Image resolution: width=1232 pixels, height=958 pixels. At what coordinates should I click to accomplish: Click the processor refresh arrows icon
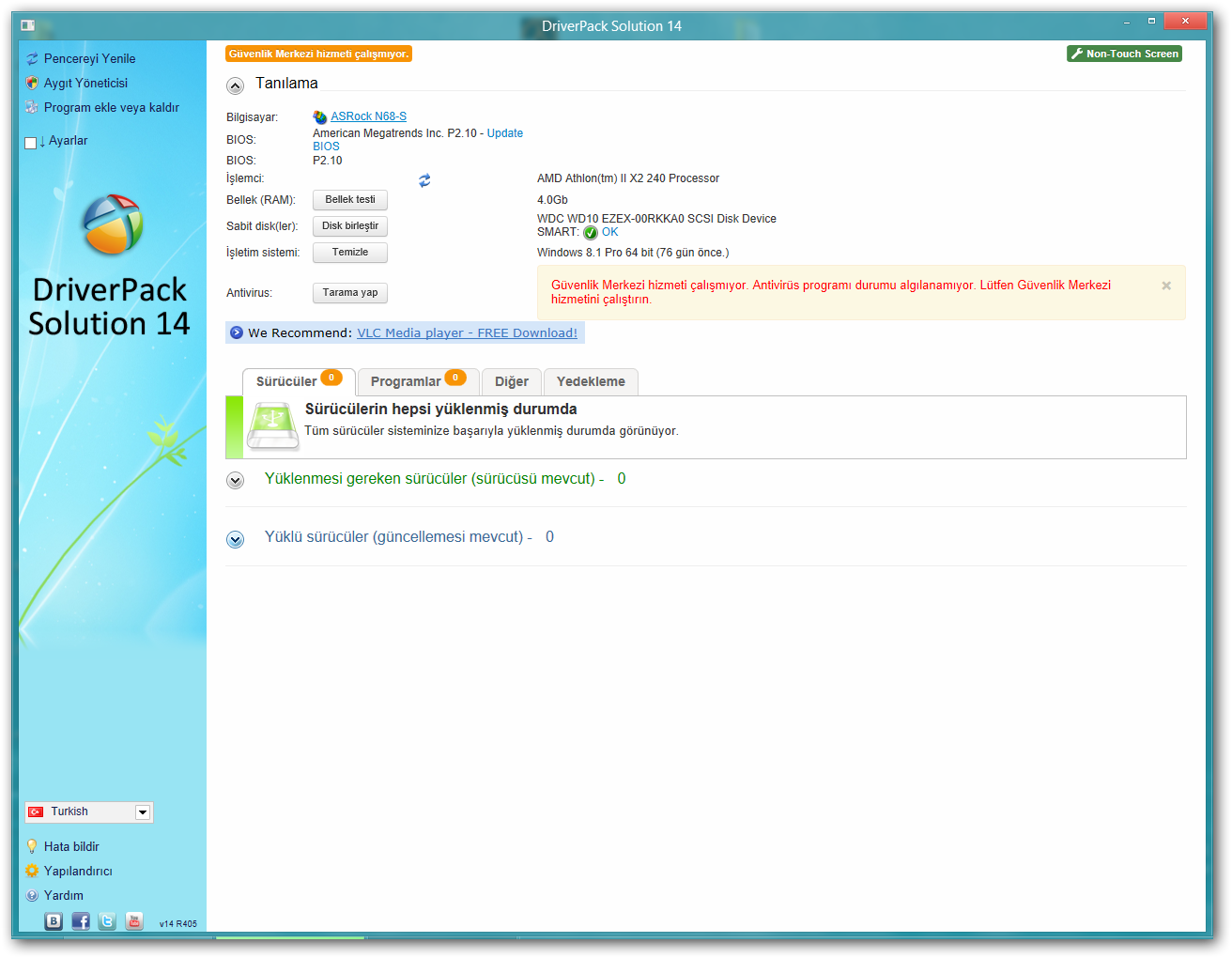(424, 180)
